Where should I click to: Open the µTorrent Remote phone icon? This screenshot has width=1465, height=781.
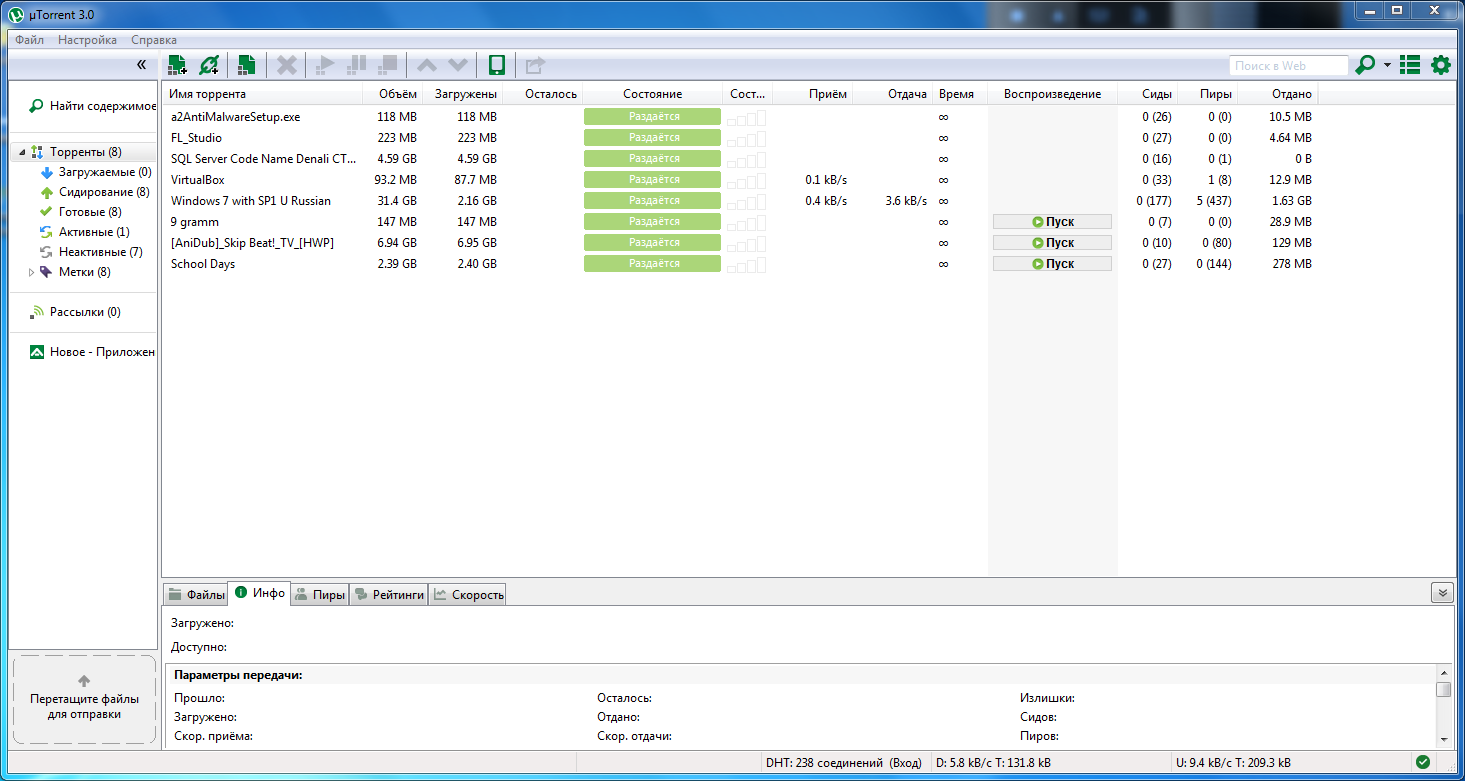point(496,65)
